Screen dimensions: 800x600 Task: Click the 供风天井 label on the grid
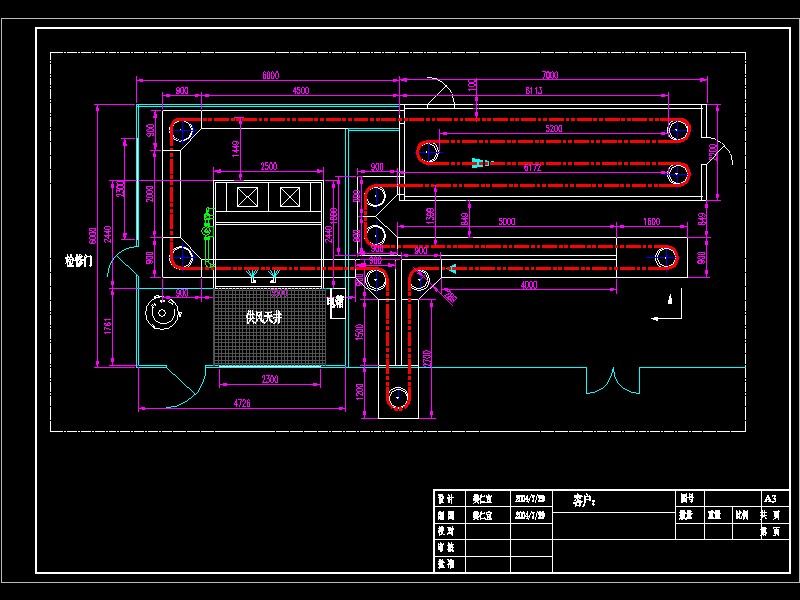(263, 317)
